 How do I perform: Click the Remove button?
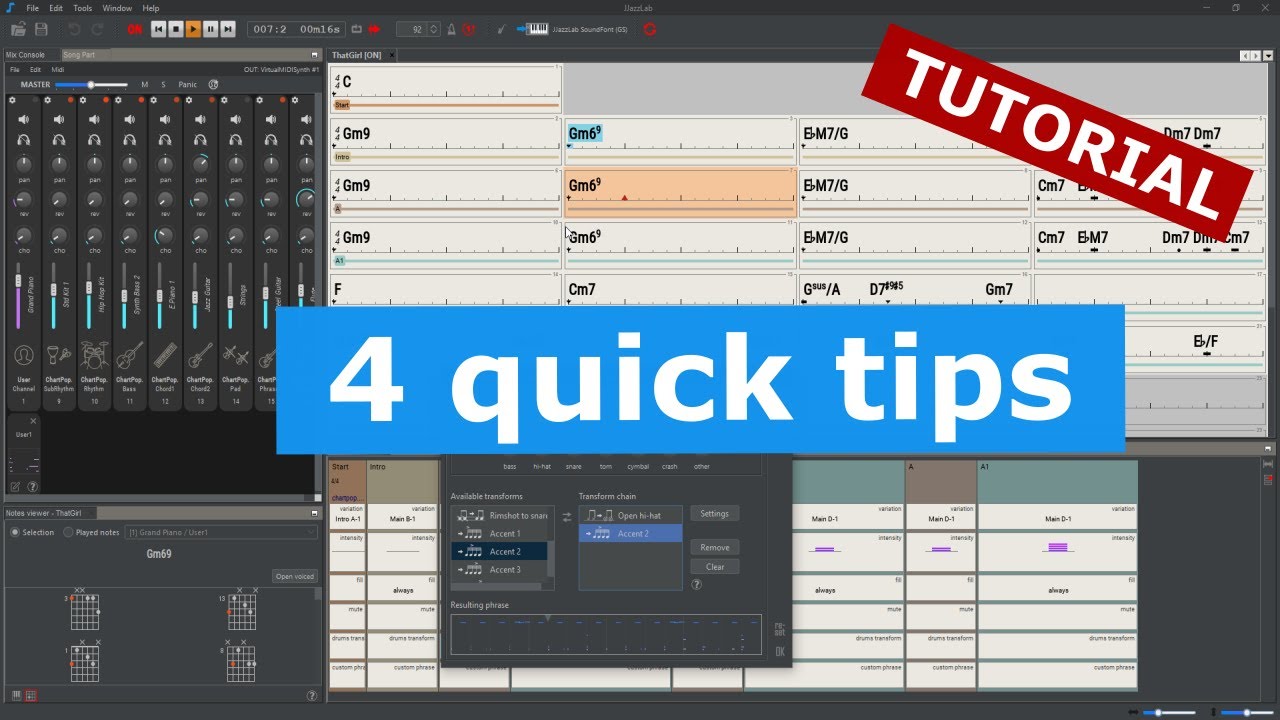click(714, 548)
